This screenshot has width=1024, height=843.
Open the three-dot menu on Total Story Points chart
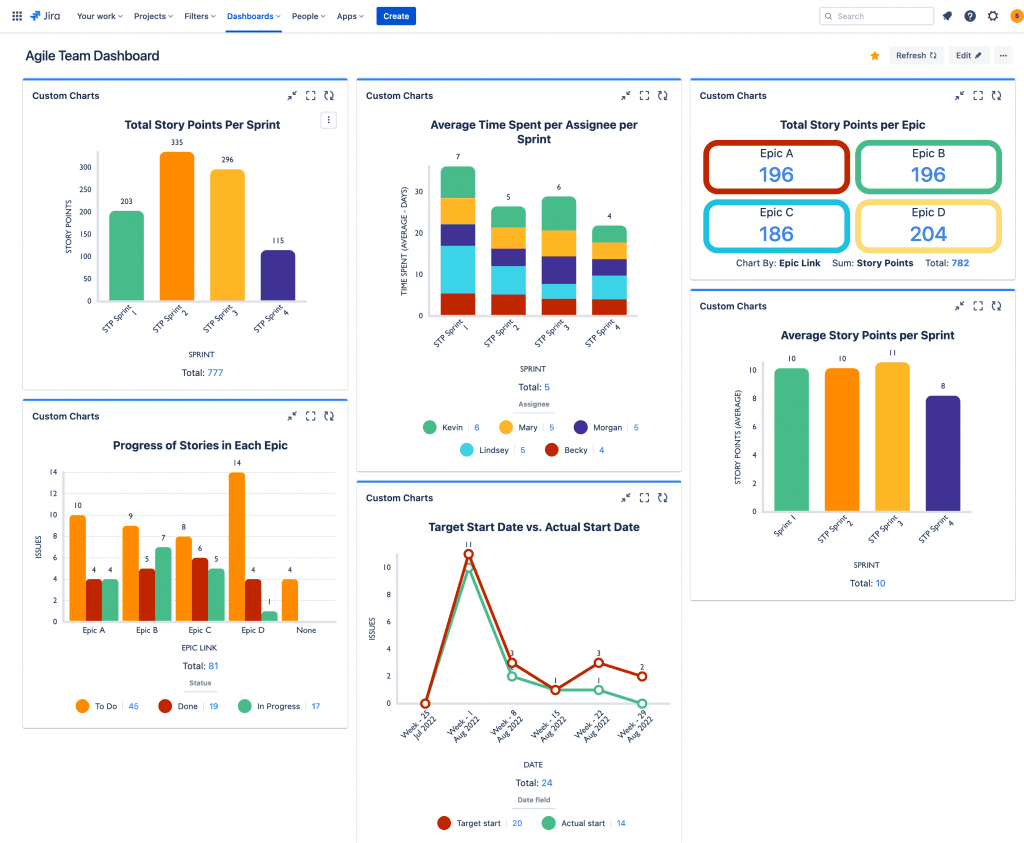point(329,120)
